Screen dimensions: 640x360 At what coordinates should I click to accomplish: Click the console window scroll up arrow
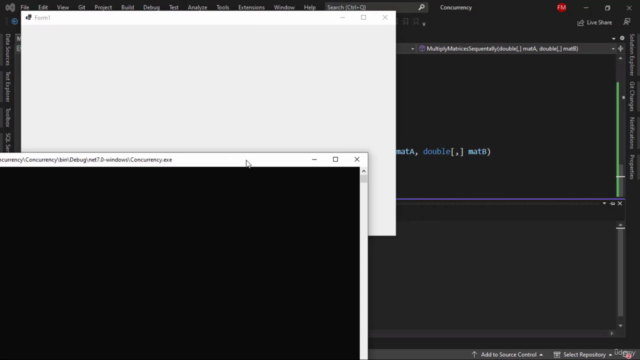pos(364,171)
